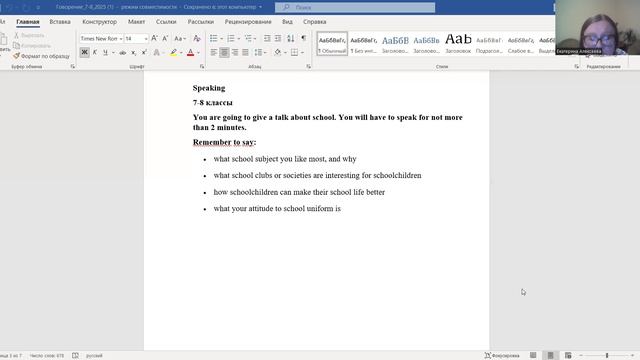640x360 pixels.
Task: Apply the Без интервала style
Action: click(364, 44)
